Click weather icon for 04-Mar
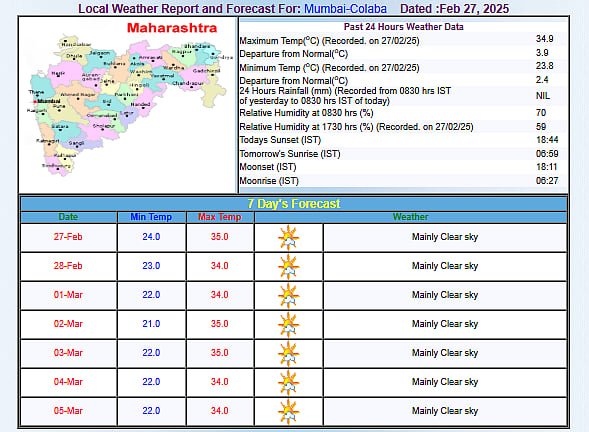 (288, 382)
